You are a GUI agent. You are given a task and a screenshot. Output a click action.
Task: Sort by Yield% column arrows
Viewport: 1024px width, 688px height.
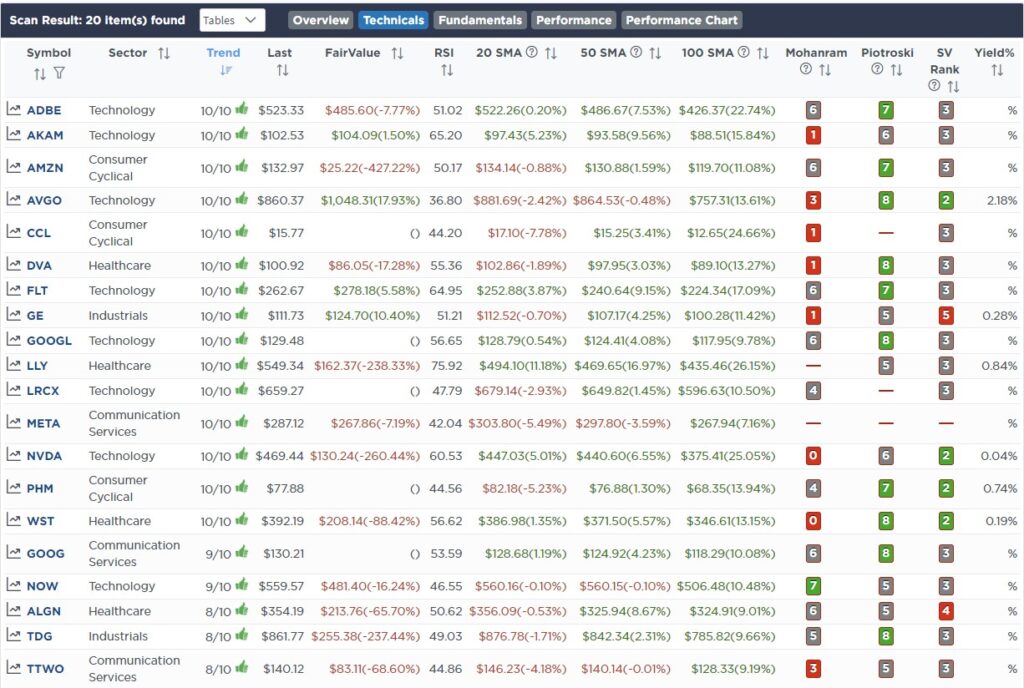coord(997,70)
